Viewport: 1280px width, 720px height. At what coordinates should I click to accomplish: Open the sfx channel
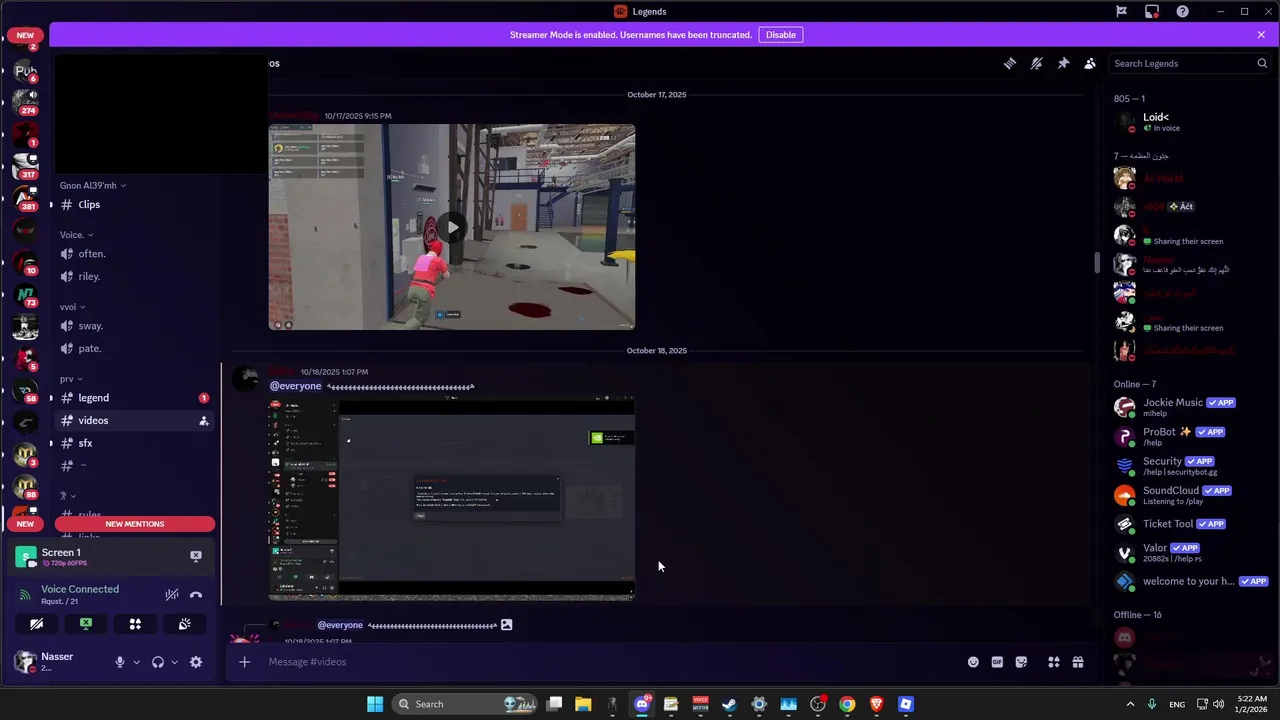(135, 443)
